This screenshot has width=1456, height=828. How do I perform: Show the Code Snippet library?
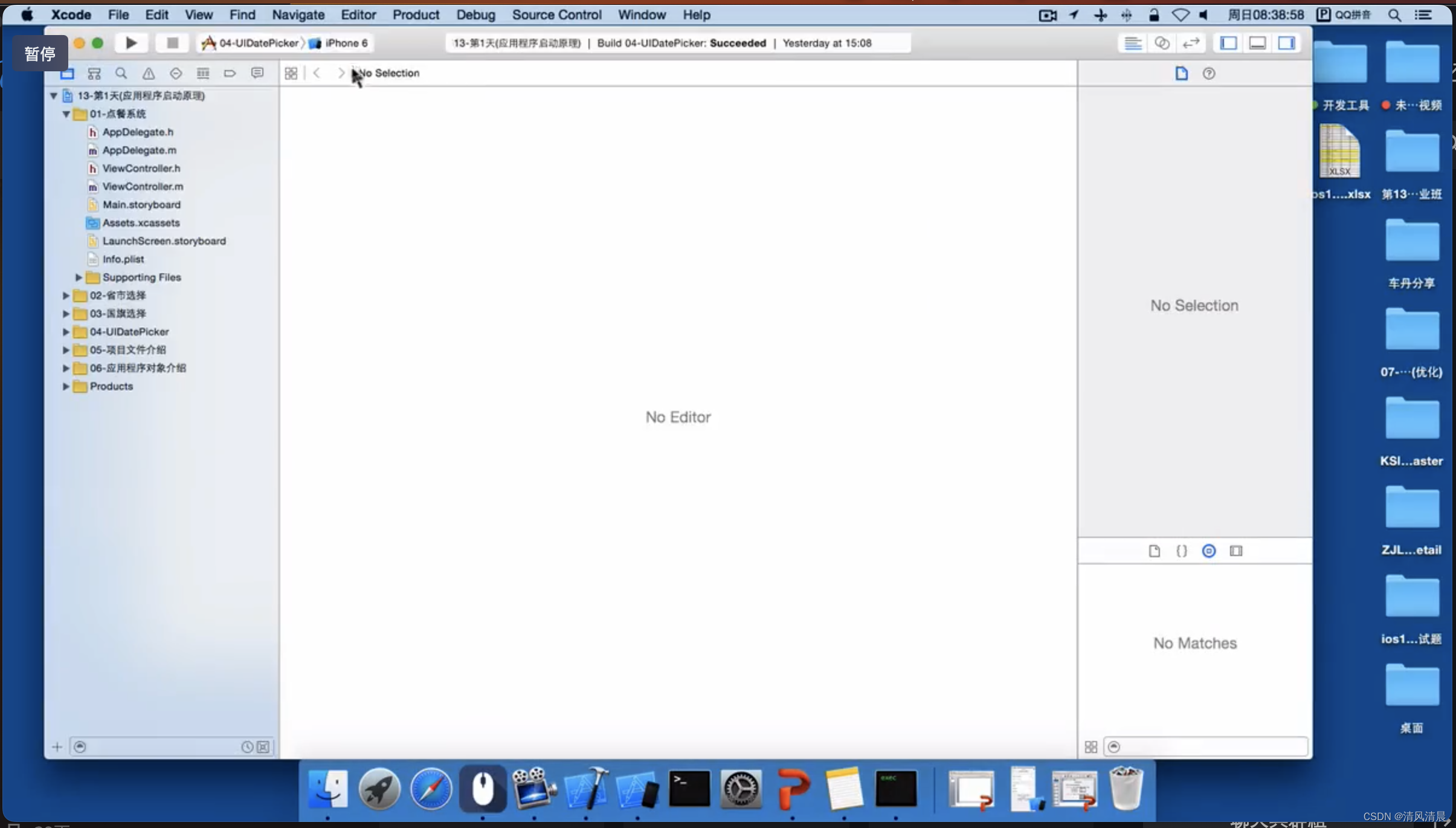click(x=1182, y=551)
